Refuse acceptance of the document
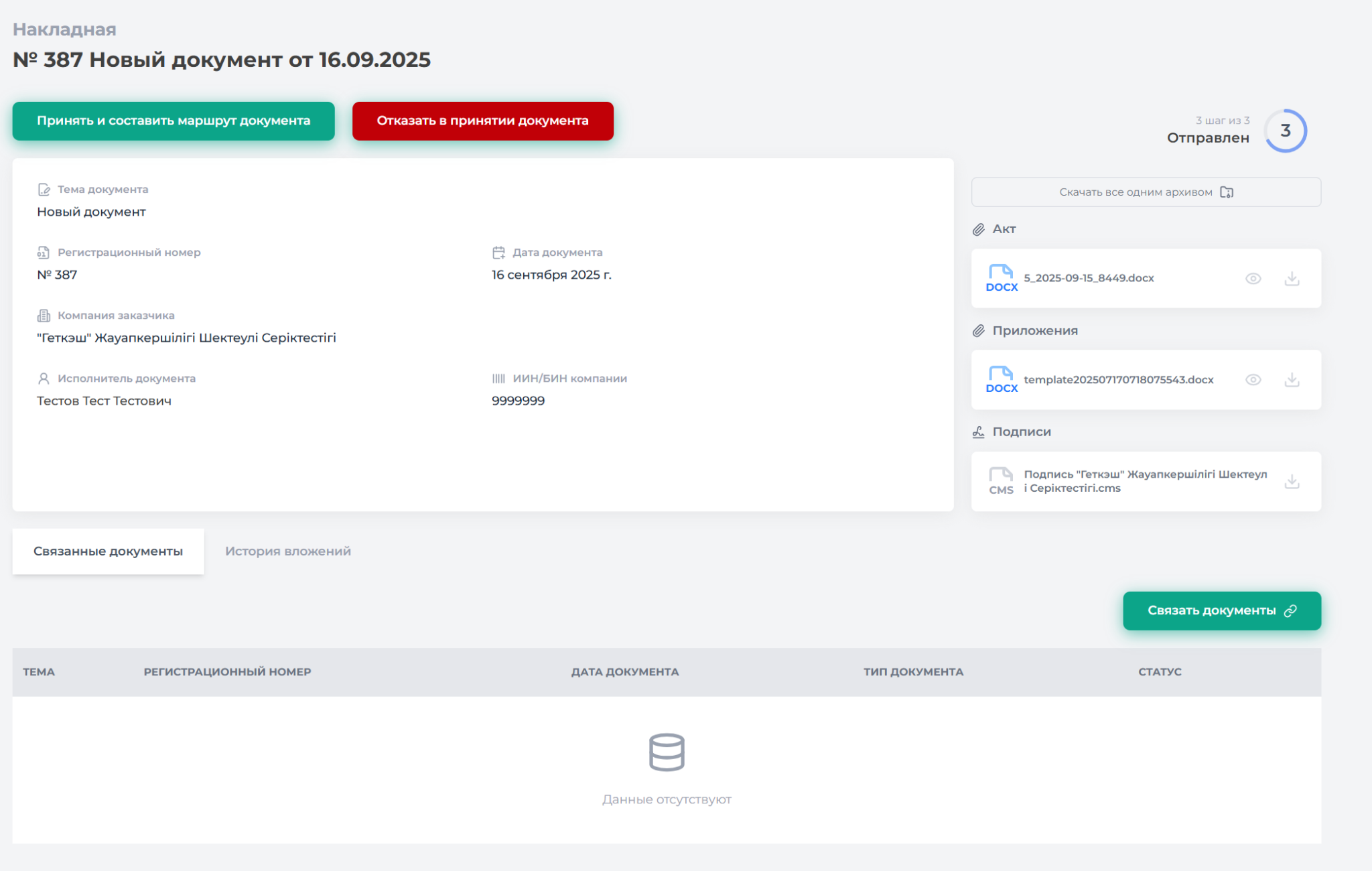Screen dimensions: 1372x871 pyautogui.click(x=482, y=121)
